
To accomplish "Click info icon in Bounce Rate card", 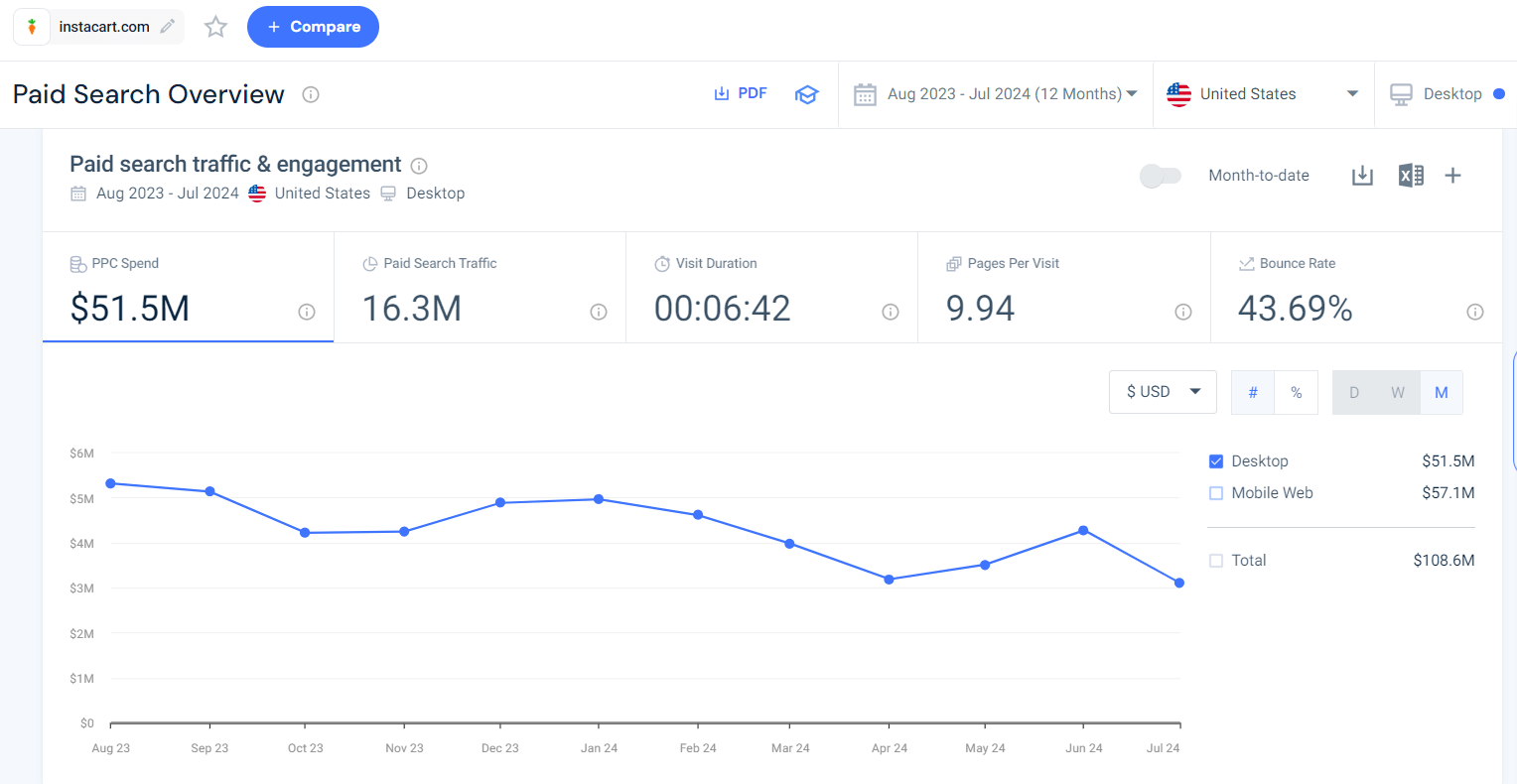I will (x=1474, y=312).
